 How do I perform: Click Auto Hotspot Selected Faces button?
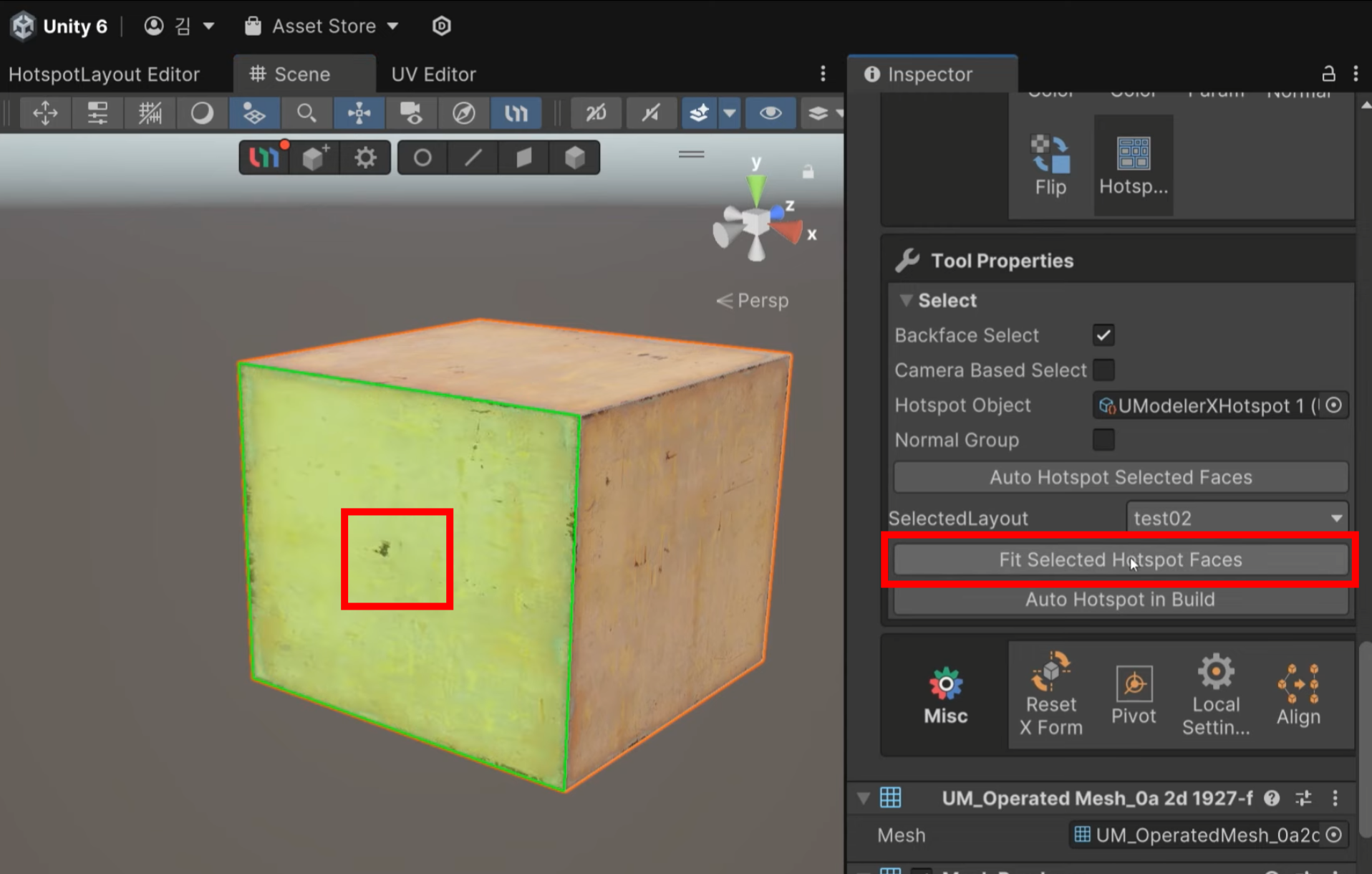1121,477
